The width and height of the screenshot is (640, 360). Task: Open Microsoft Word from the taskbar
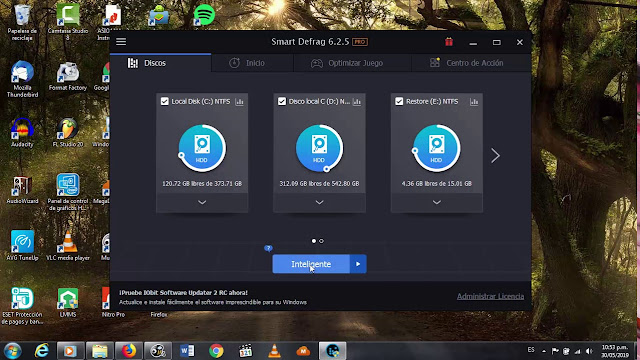(x=187, y=351)
